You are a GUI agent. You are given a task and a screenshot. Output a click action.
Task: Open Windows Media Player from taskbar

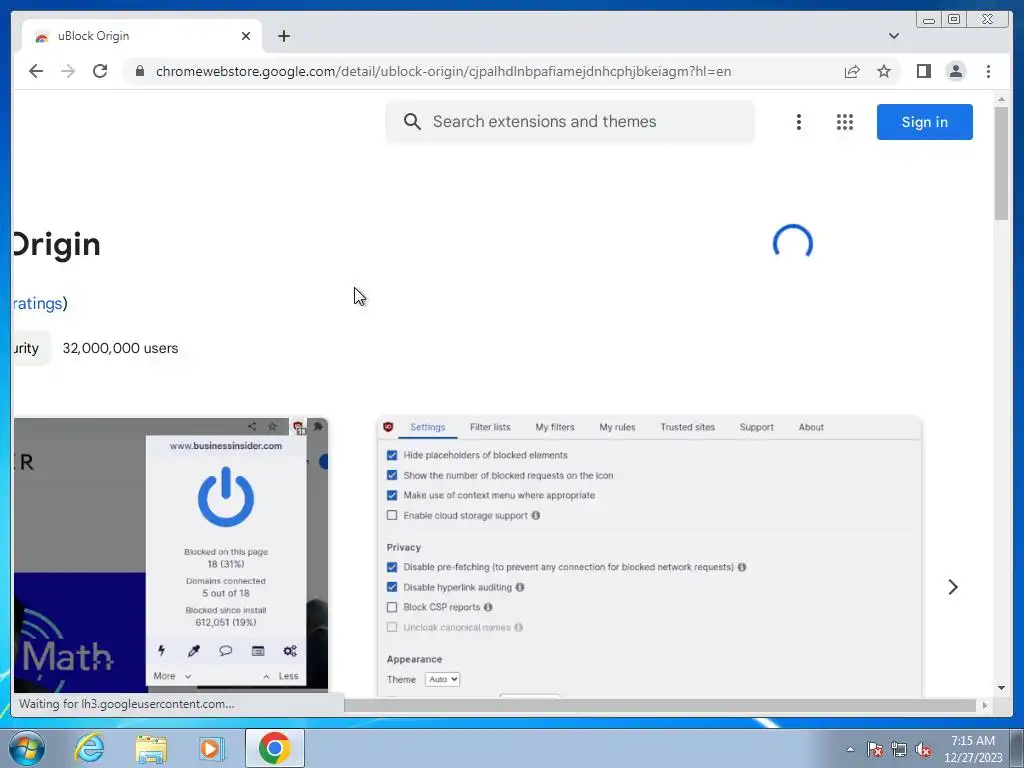click(210, 748)
